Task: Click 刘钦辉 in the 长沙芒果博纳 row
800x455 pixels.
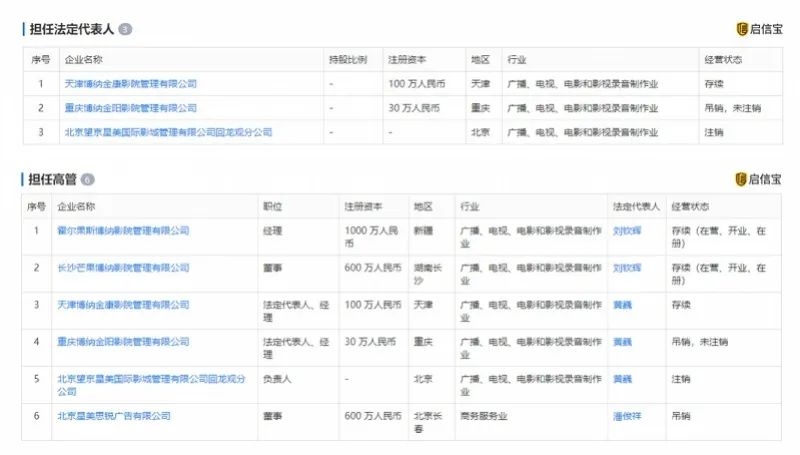Action: click(627, 267)
